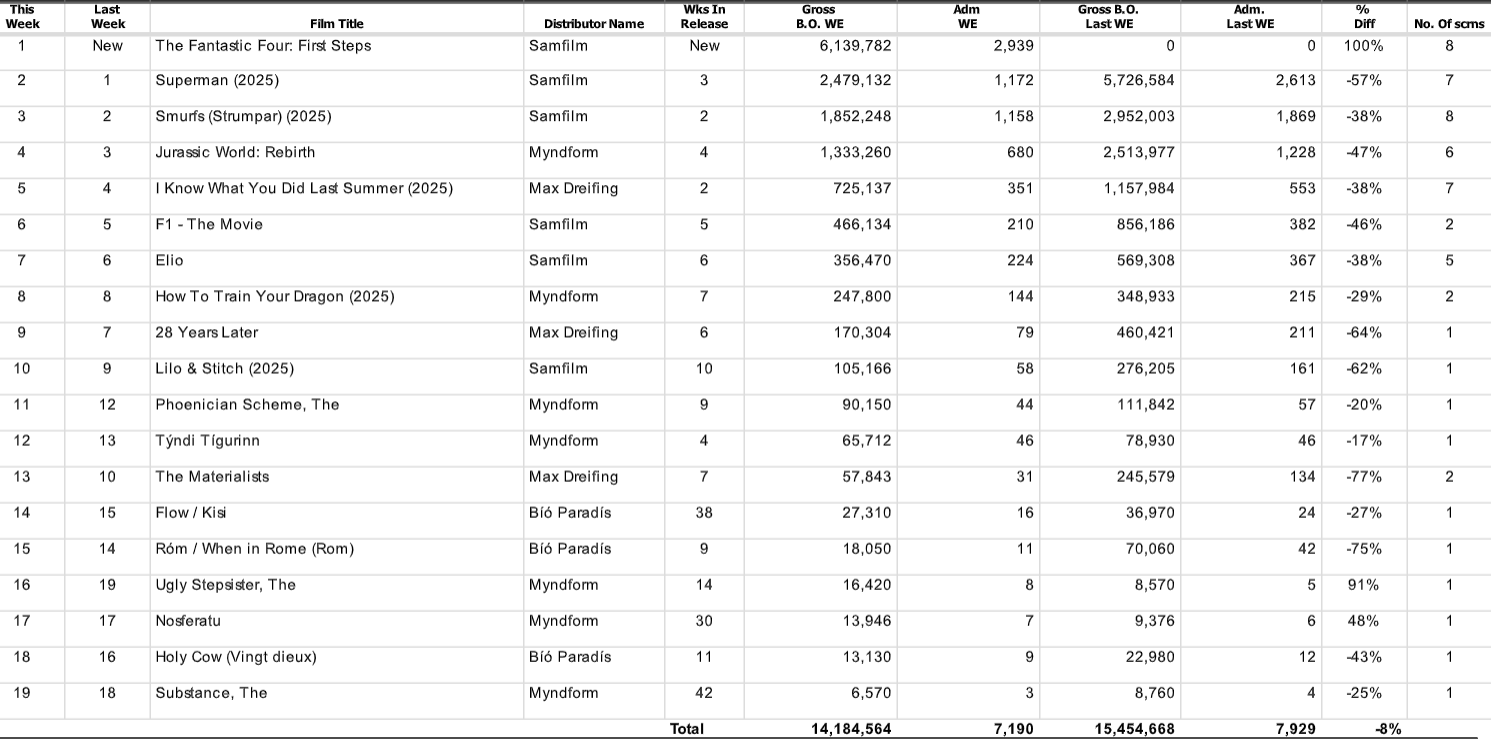Viewport: 1491px width, 739px height.
Task: Click the Max Dreifing distributor for The Materialists
Action: click(x=573, y=476)
